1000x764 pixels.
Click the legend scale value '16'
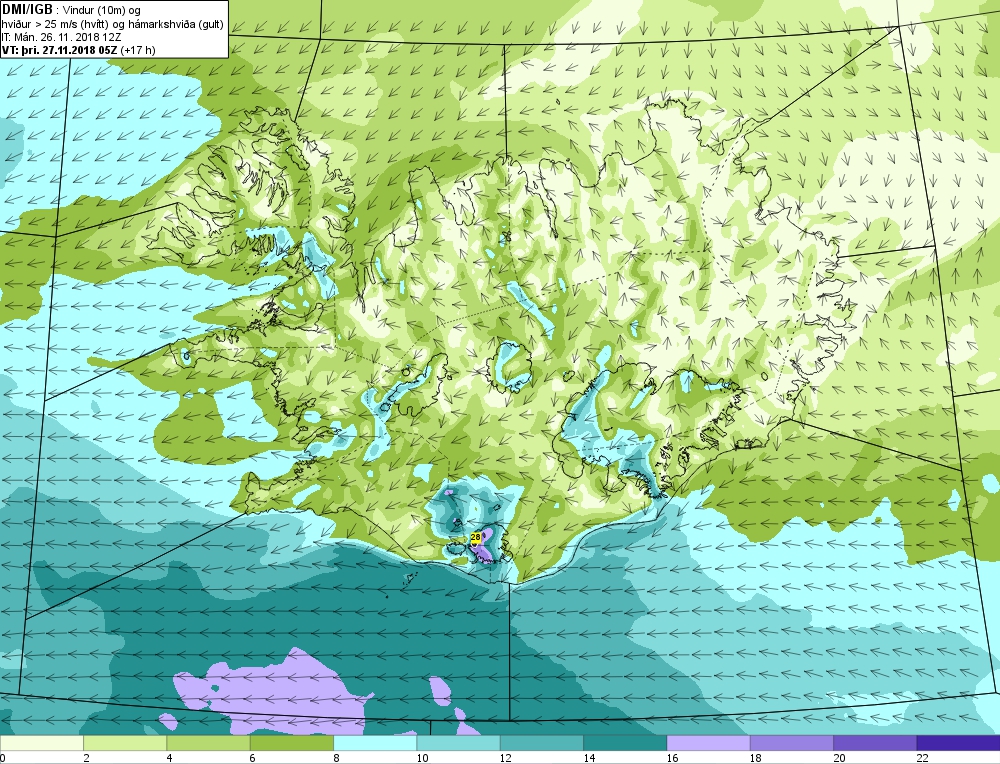pos(672,758)
